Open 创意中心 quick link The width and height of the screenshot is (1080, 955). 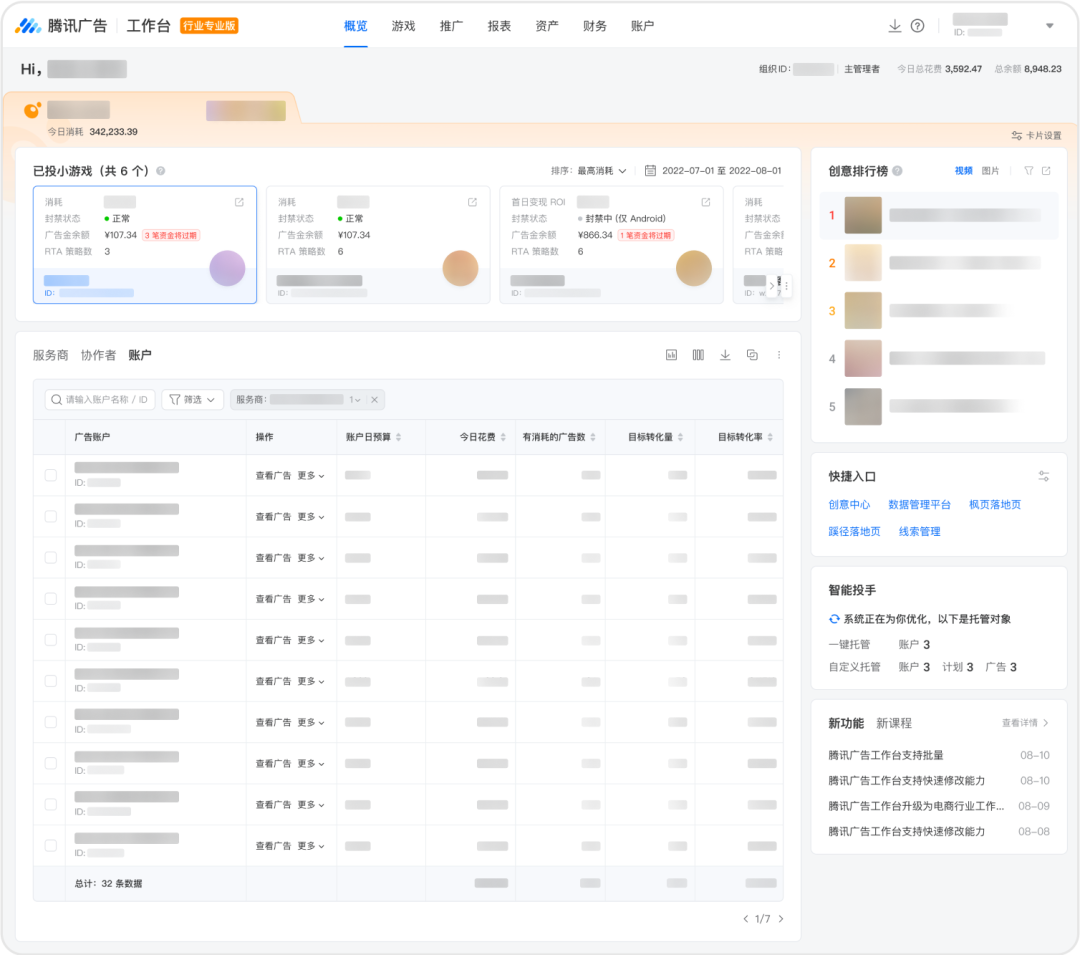coord(849,505)
